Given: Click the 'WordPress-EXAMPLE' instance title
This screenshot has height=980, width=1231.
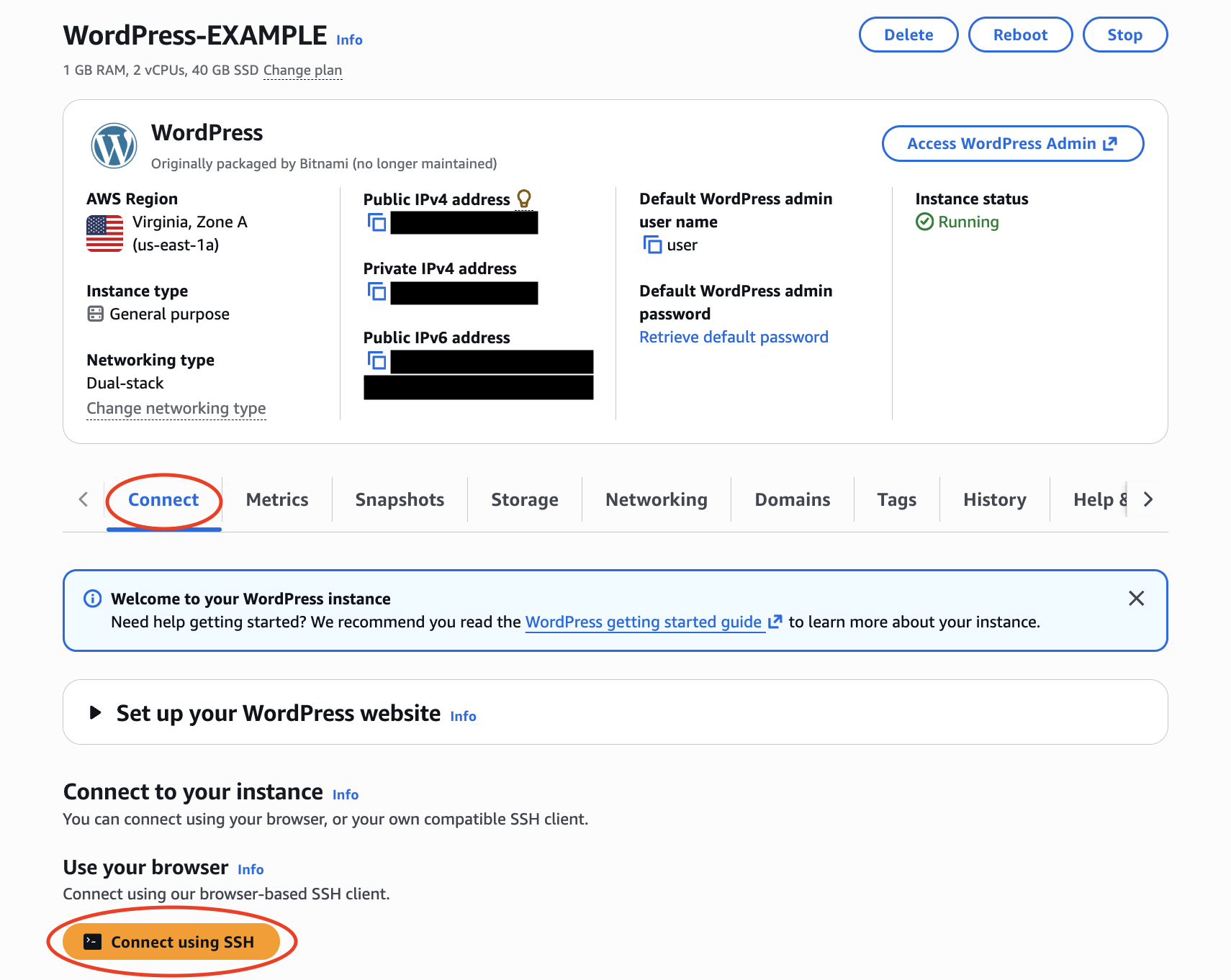Looking at the screenshot, I should click(x=195, y=35).
